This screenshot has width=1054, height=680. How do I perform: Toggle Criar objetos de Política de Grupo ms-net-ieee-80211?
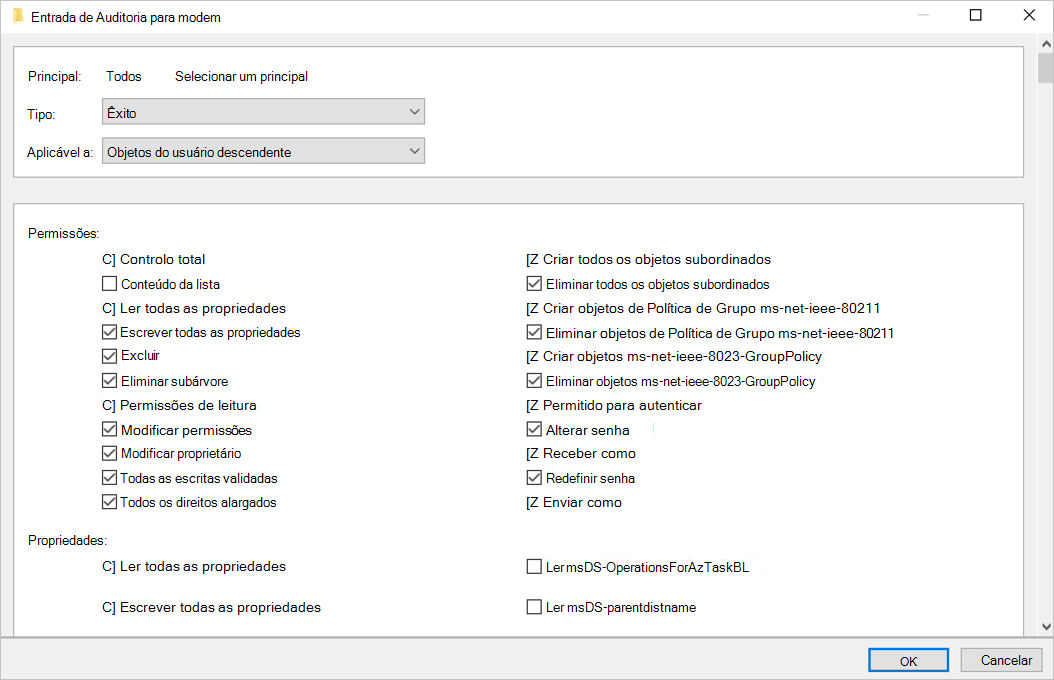click(532, 308)
